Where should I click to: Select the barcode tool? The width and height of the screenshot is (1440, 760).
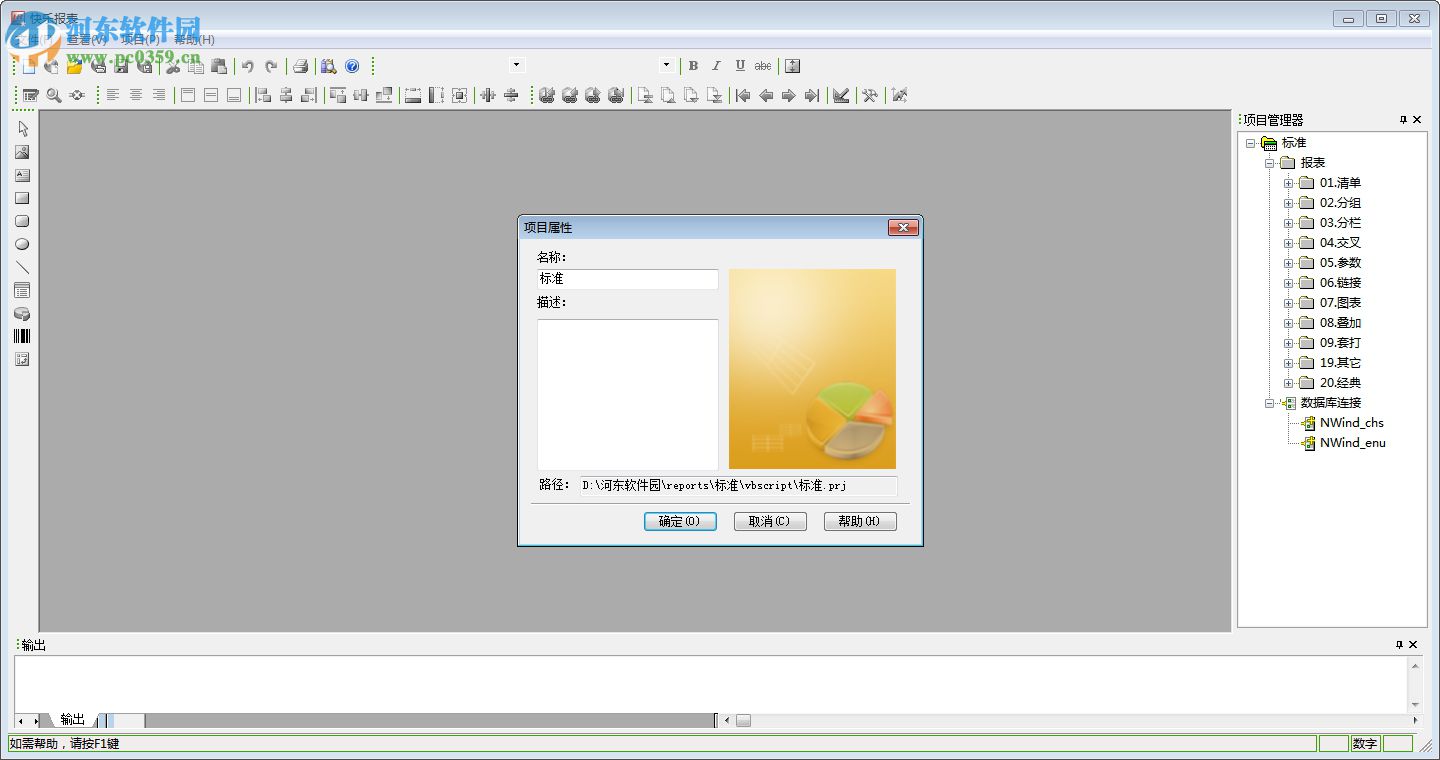tap(22, 335)
